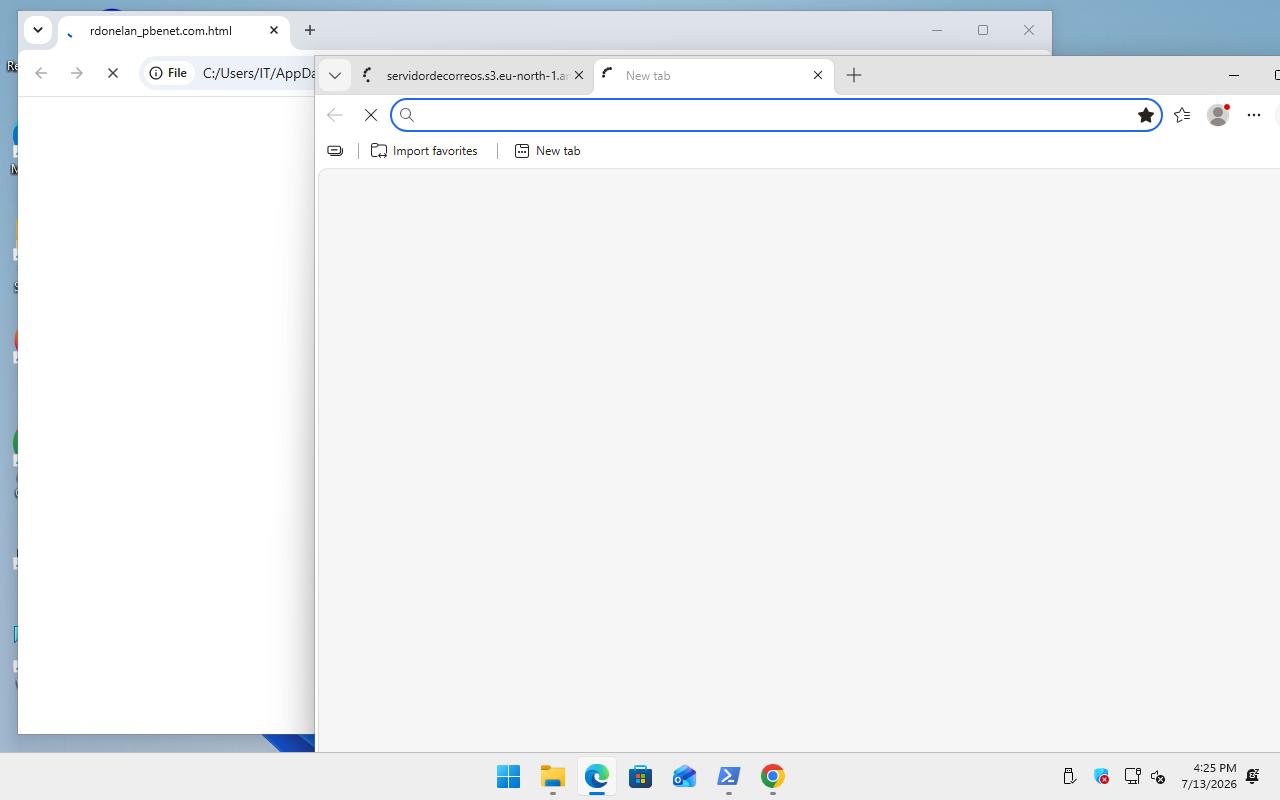Open the notification bell icon
Image resolution: width=1280 pixels, height=800 pixels.
pyautogui.click(x=1252, y=776)
